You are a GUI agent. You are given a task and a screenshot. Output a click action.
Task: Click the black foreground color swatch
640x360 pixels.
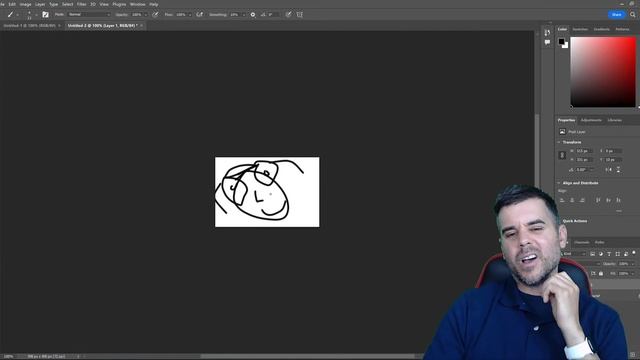click(x=562, y=41)
